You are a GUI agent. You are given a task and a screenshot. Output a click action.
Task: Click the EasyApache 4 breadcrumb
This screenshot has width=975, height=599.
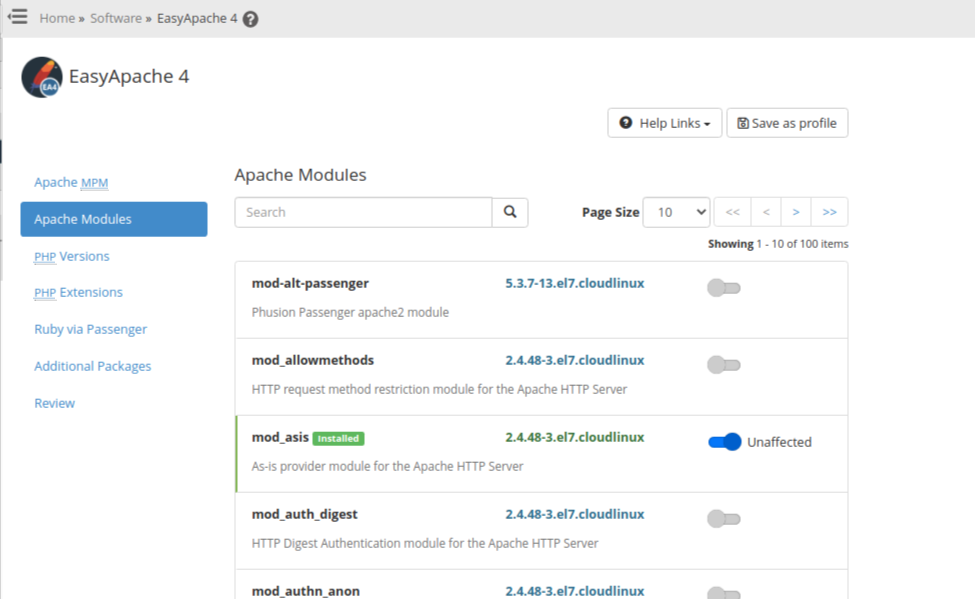pos(197,19)
